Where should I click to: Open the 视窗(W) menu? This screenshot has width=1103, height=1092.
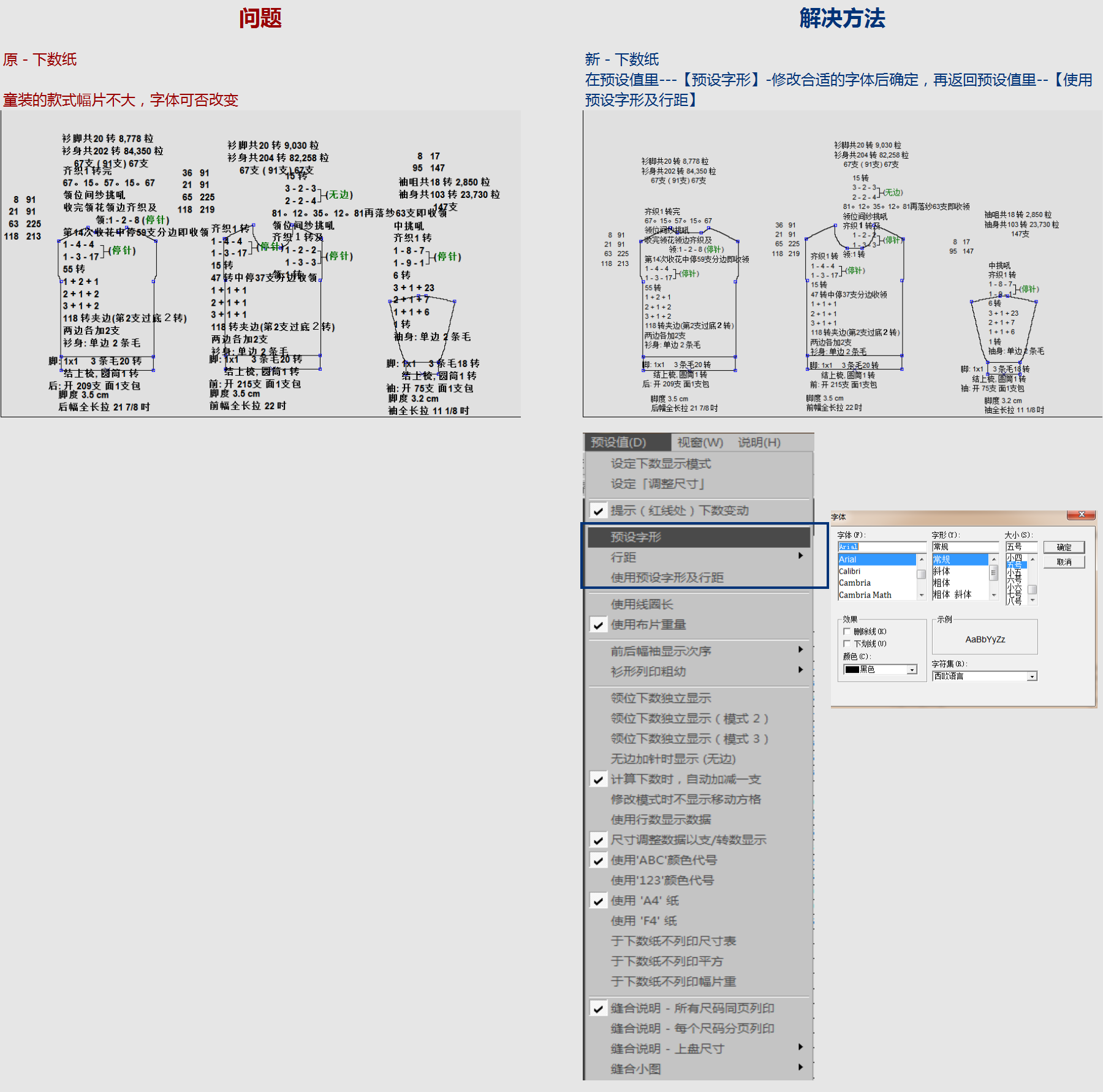click(x=700, y=442)
